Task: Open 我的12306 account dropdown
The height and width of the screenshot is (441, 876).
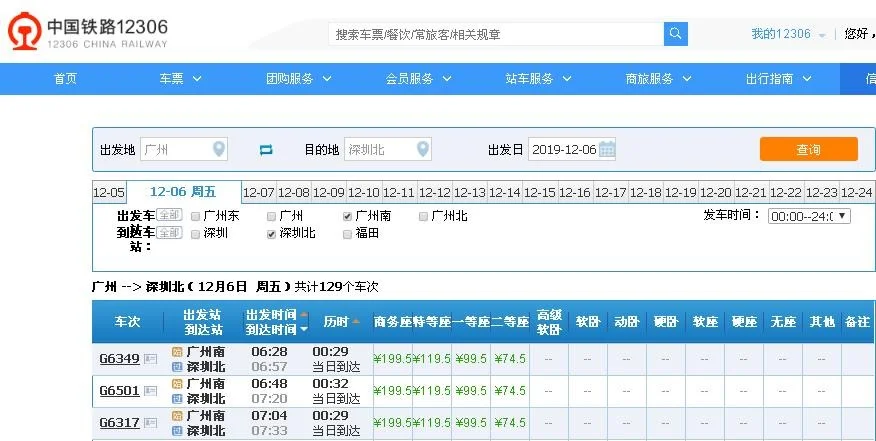Action: point(788,34)
